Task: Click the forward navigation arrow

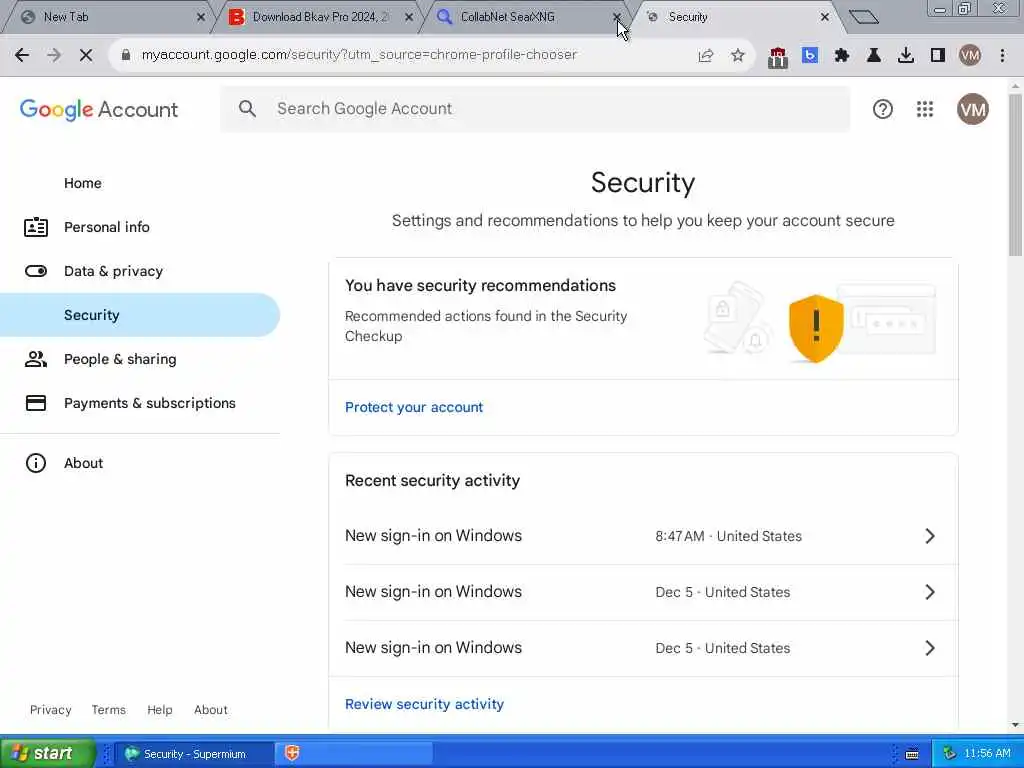Action: coord(54,56)
